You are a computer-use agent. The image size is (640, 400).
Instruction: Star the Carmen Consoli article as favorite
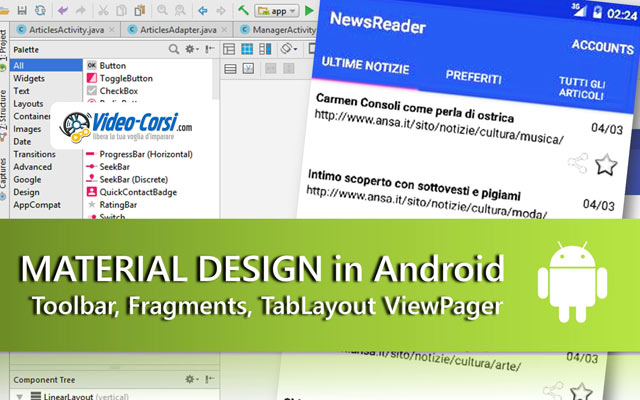(606, 164)
